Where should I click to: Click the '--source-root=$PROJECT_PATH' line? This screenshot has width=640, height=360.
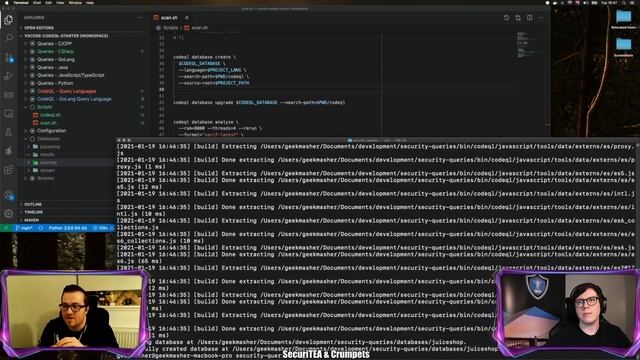click(x=213, y=83)
